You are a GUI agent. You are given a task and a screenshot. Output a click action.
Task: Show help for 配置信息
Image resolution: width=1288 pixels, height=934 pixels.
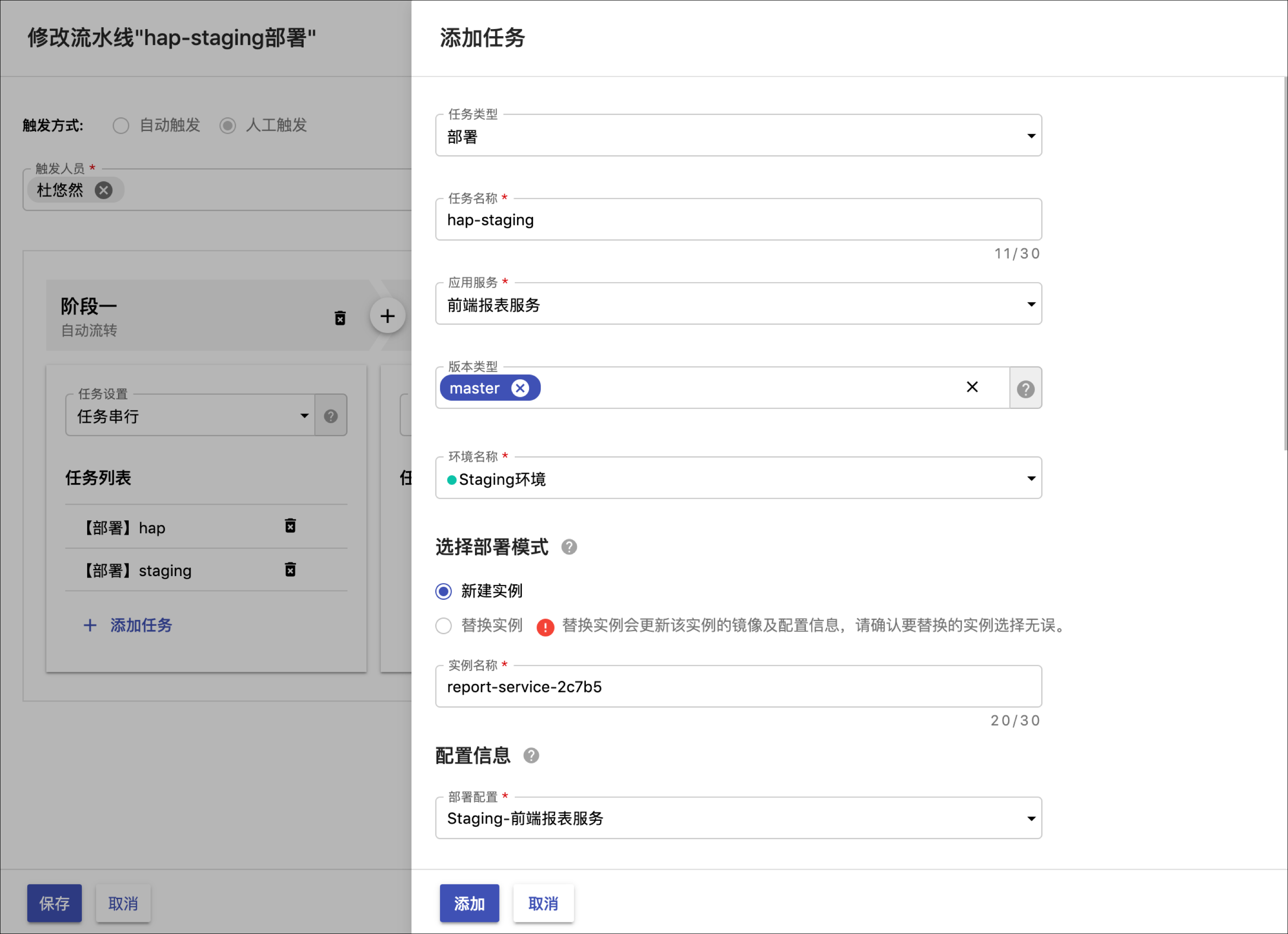[x=531, y=756]
